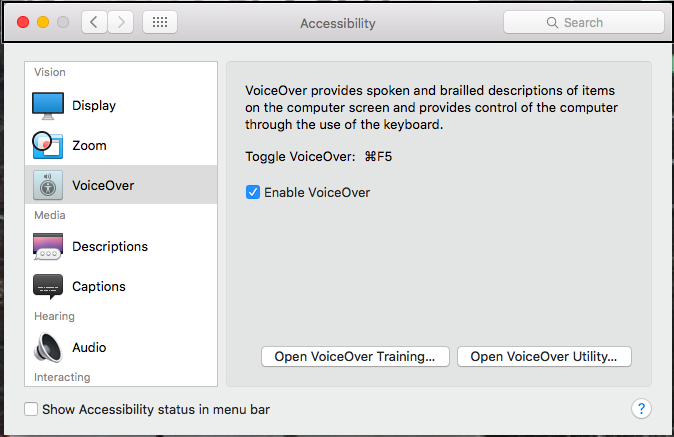Disable the Enable VoiceOver checkbox
This screenshot has height=437, width=674.
coord(253,192)
